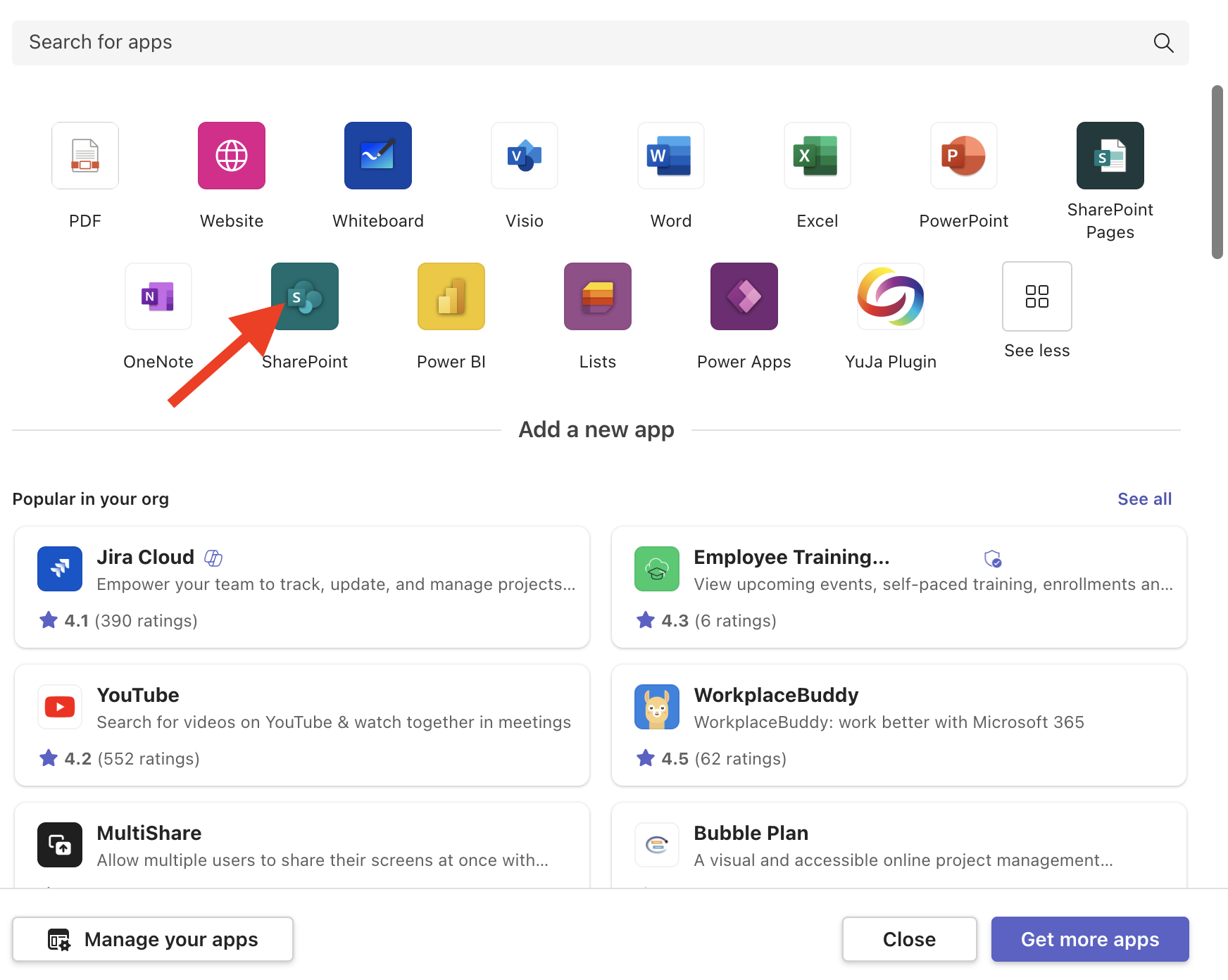
Task: Open Manage your apps
Action: [x=153, y=938]
